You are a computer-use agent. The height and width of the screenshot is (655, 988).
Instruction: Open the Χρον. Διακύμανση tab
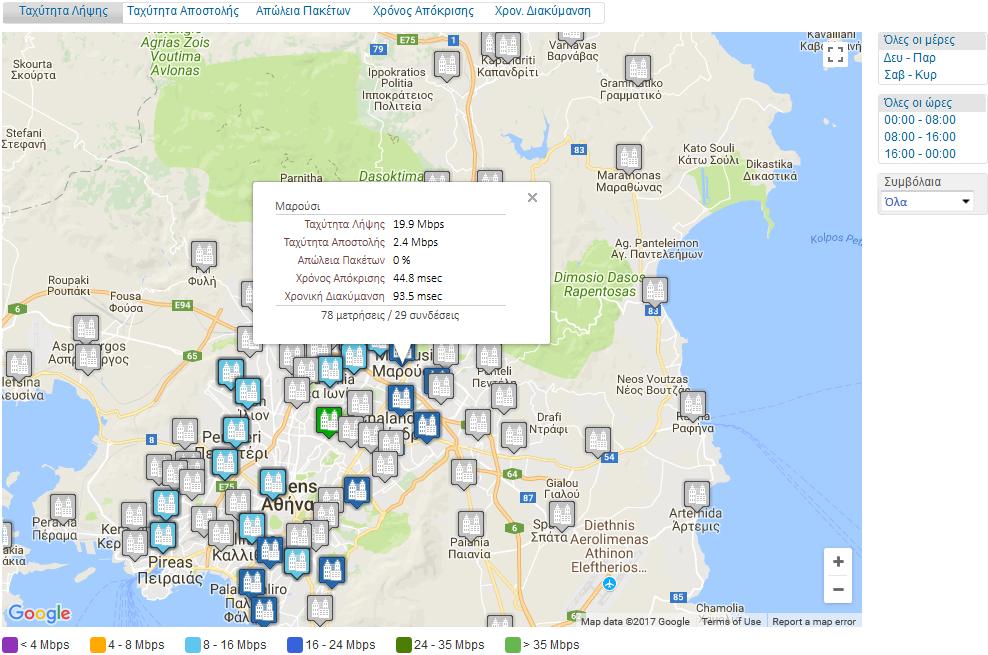[543, 11]
